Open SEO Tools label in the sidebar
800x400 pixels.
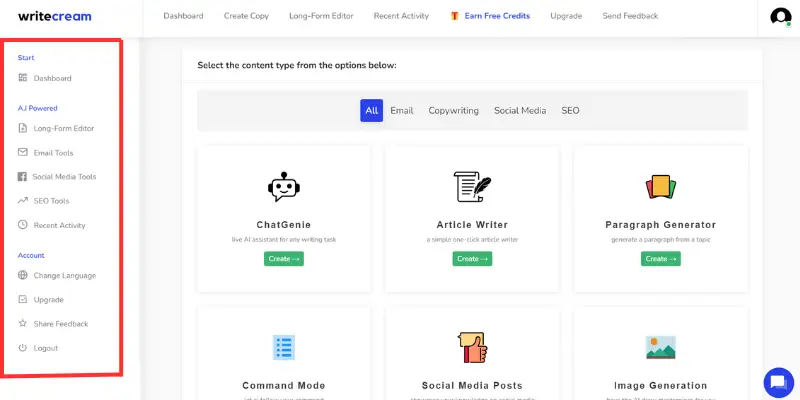[52, 201]
